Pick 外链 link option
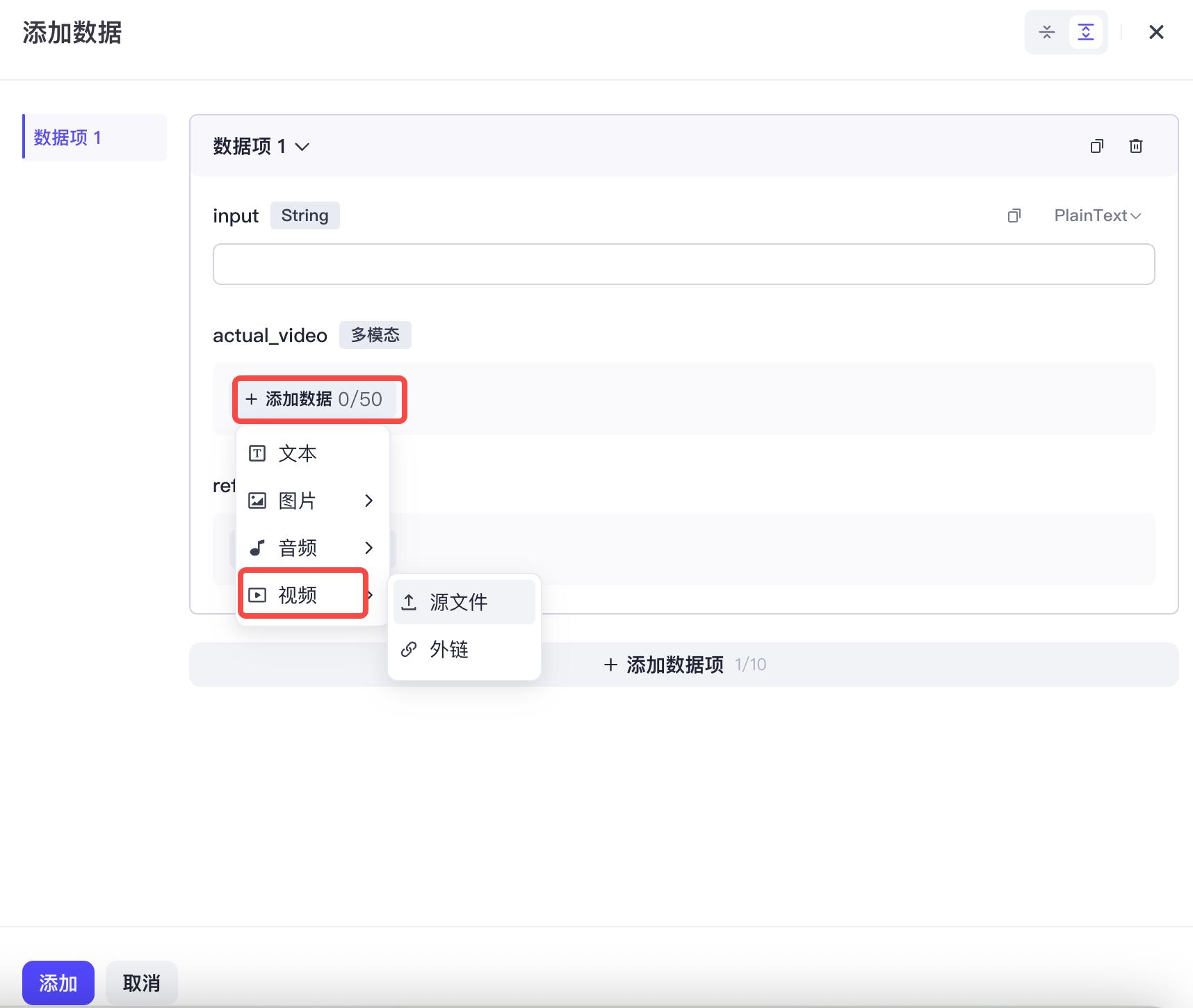Screen dimensions: 1193x1008 [464, 649]
